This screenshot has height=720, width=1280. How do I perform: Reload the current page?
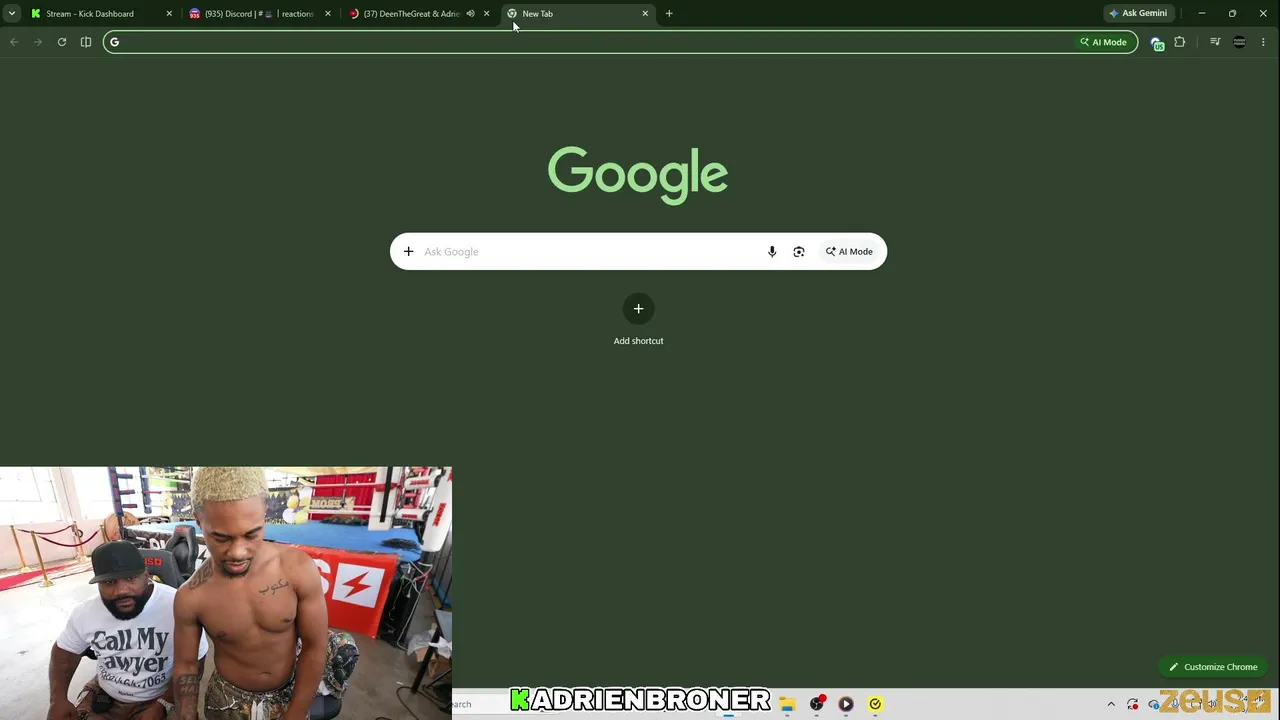point(62,42)
